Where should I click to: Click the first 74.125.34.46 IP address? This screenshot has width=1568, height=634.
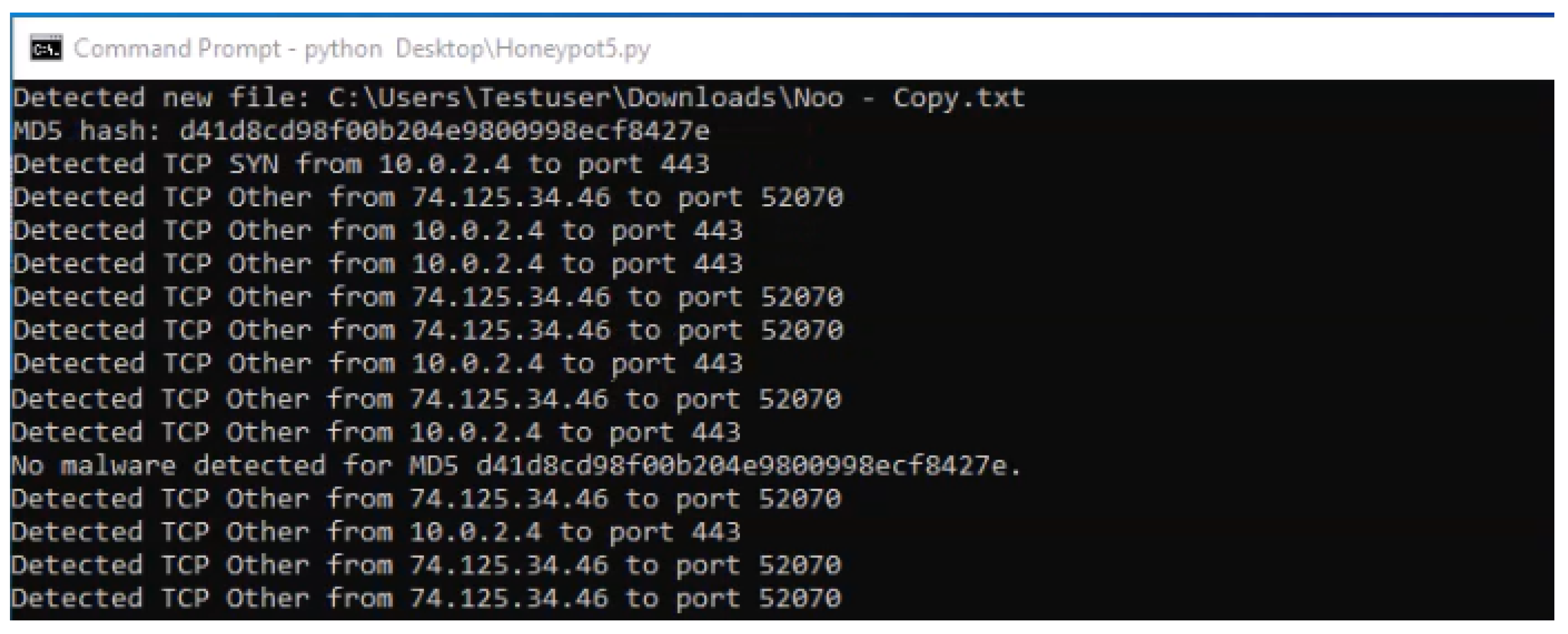(511, 198)
